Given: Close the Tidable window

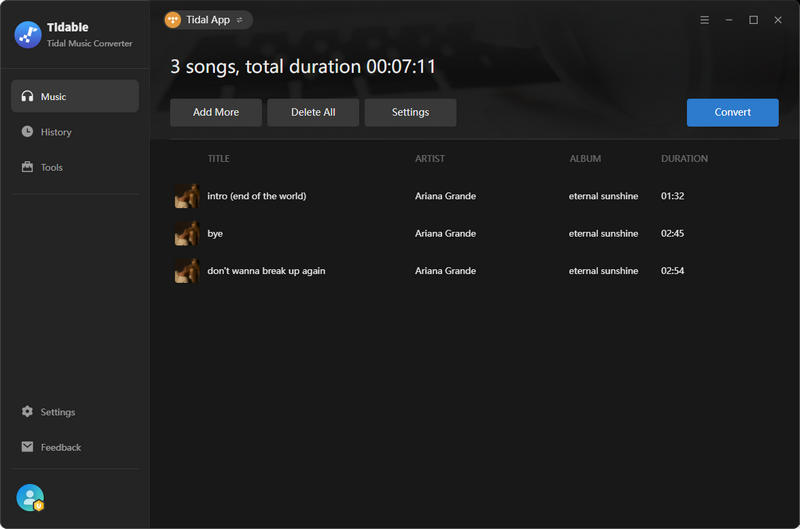Looking at the screenshot, I should (x=778, y=20).
